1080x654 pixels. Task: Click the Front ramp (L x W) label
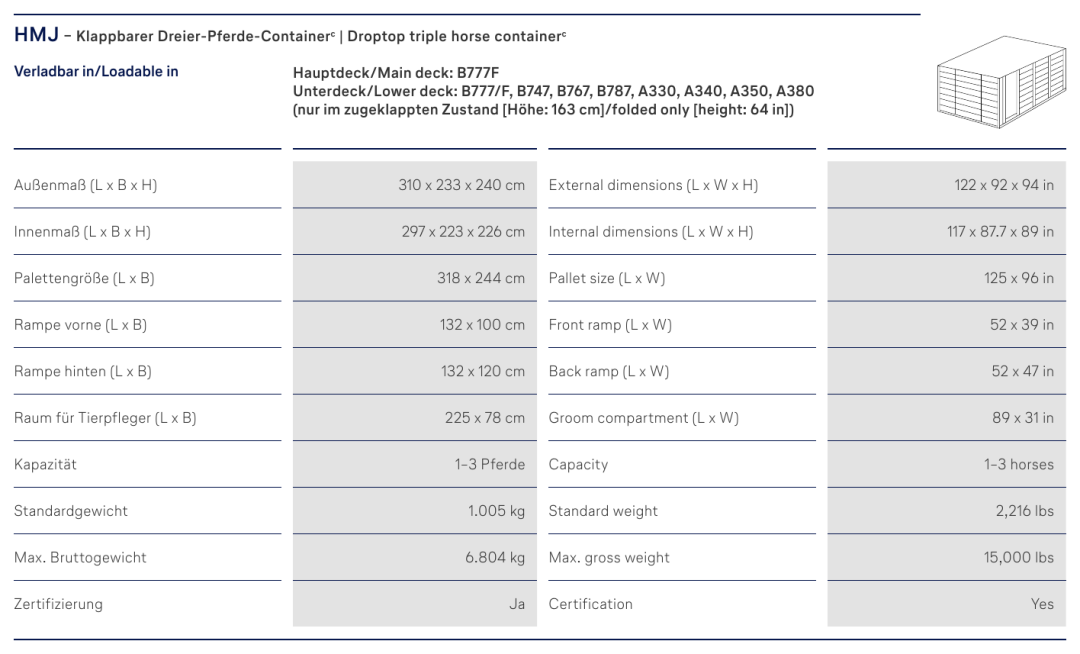[610, 325]
